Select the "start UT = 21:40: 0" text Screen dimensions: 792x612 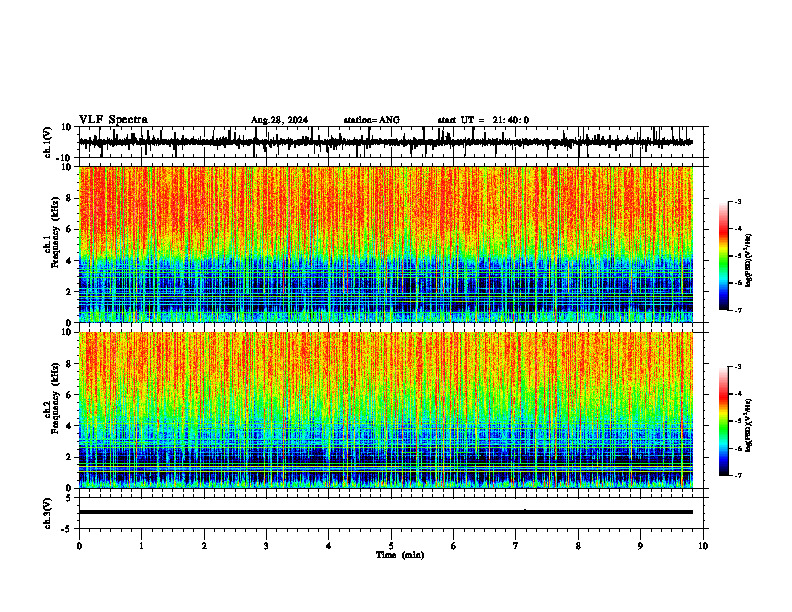(483, 120)
